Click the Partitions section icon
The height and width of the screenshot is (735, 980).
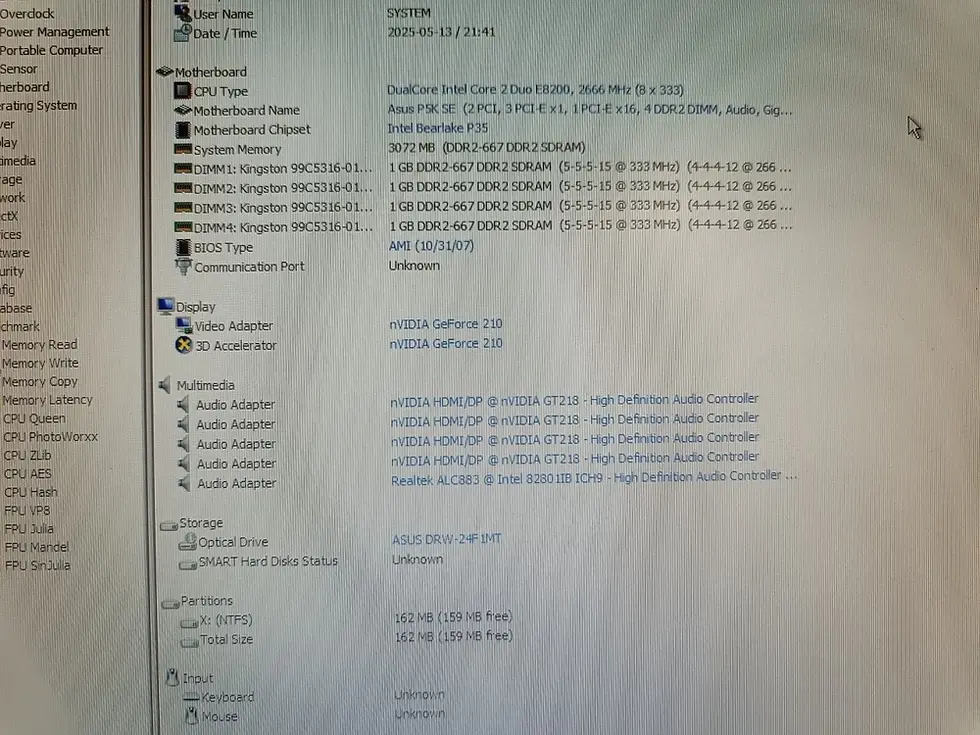170,603
